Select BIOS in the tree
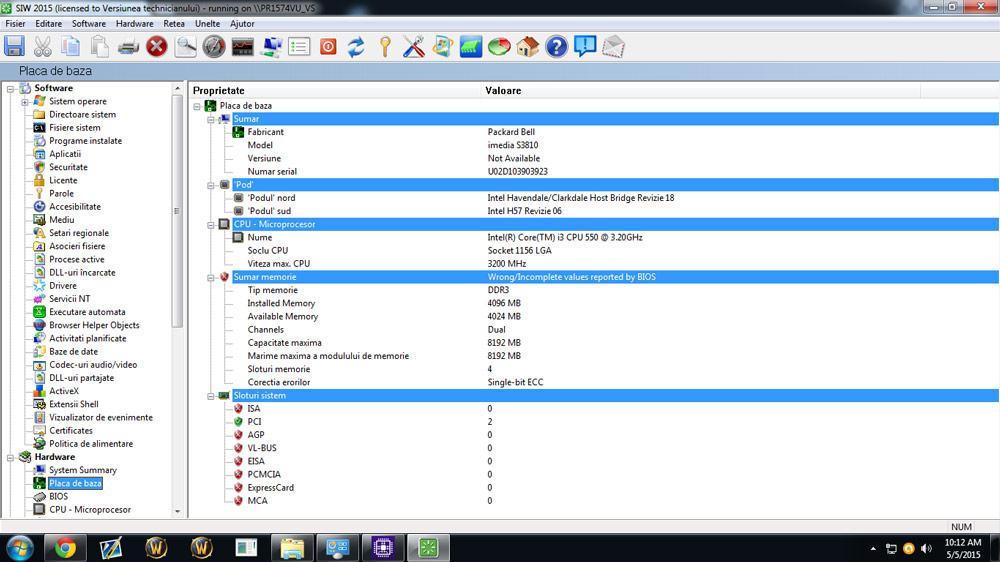1000x562 pixels. coord(58,496)
